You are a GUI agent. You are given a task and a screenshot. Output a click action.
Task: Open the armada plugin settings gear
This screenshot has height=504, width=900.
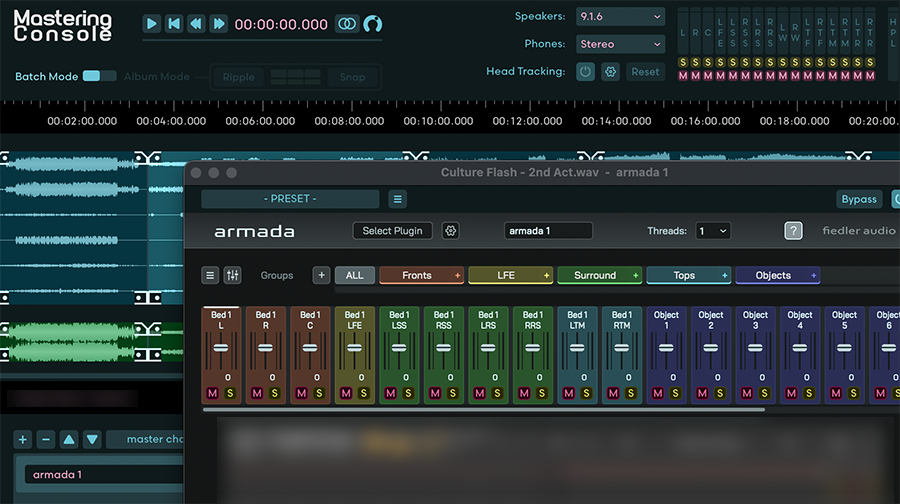coord(451,231)
